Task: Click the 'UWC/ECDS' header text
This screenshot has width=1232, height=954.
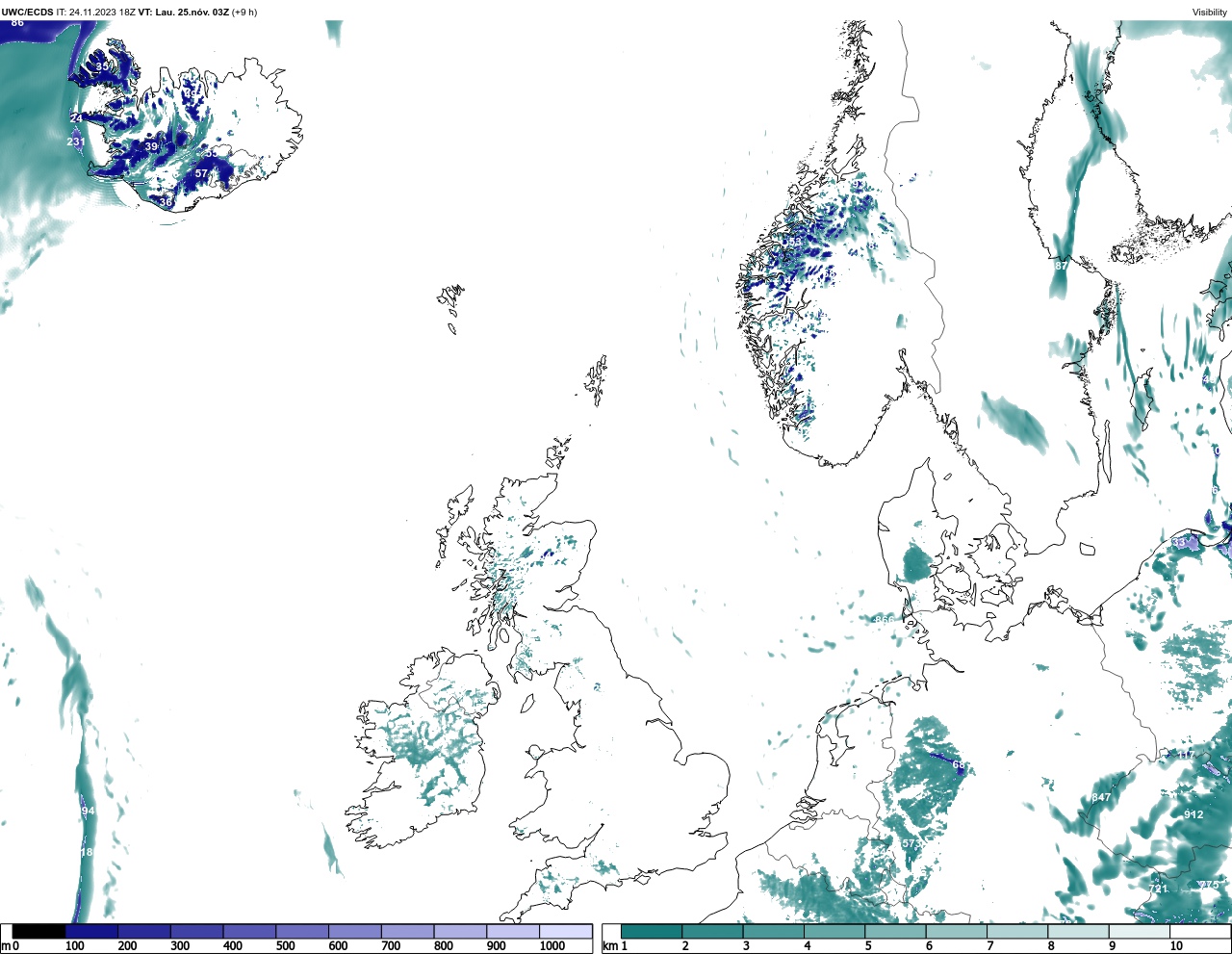Action: (x=27, y=13)
